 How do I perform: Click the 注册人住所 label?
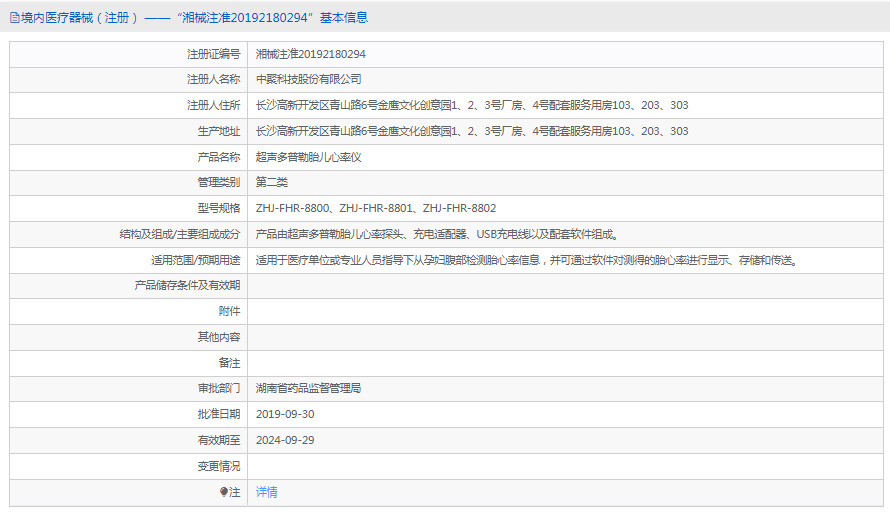click(213, 106)
